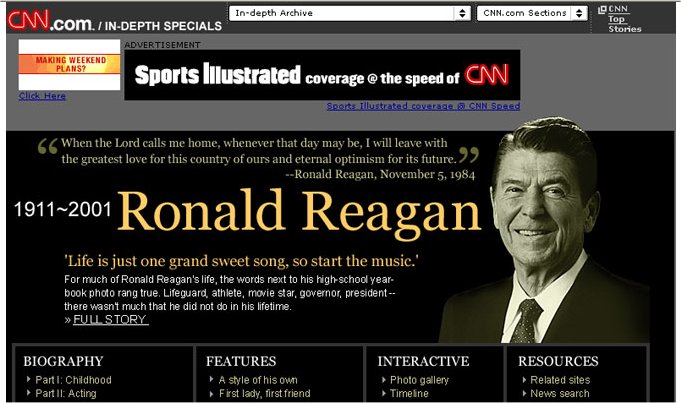Click the arrow bullet beside Photo gallery

click(x=382, y=380)
